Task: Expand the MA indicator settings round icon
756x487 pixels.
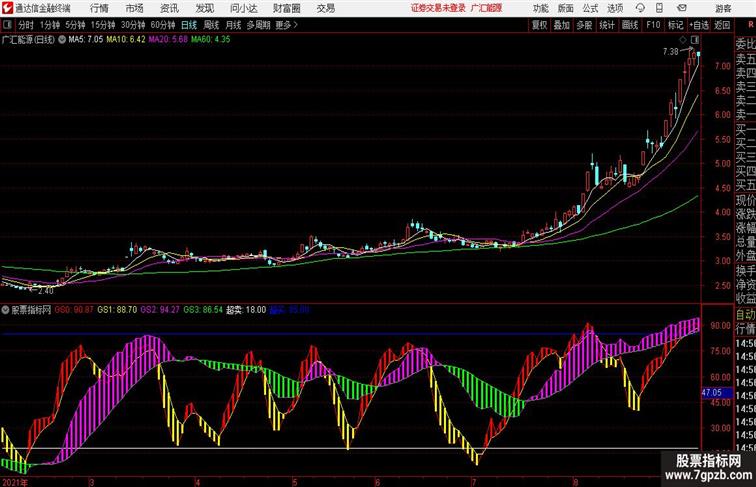Action: (62, 40)
